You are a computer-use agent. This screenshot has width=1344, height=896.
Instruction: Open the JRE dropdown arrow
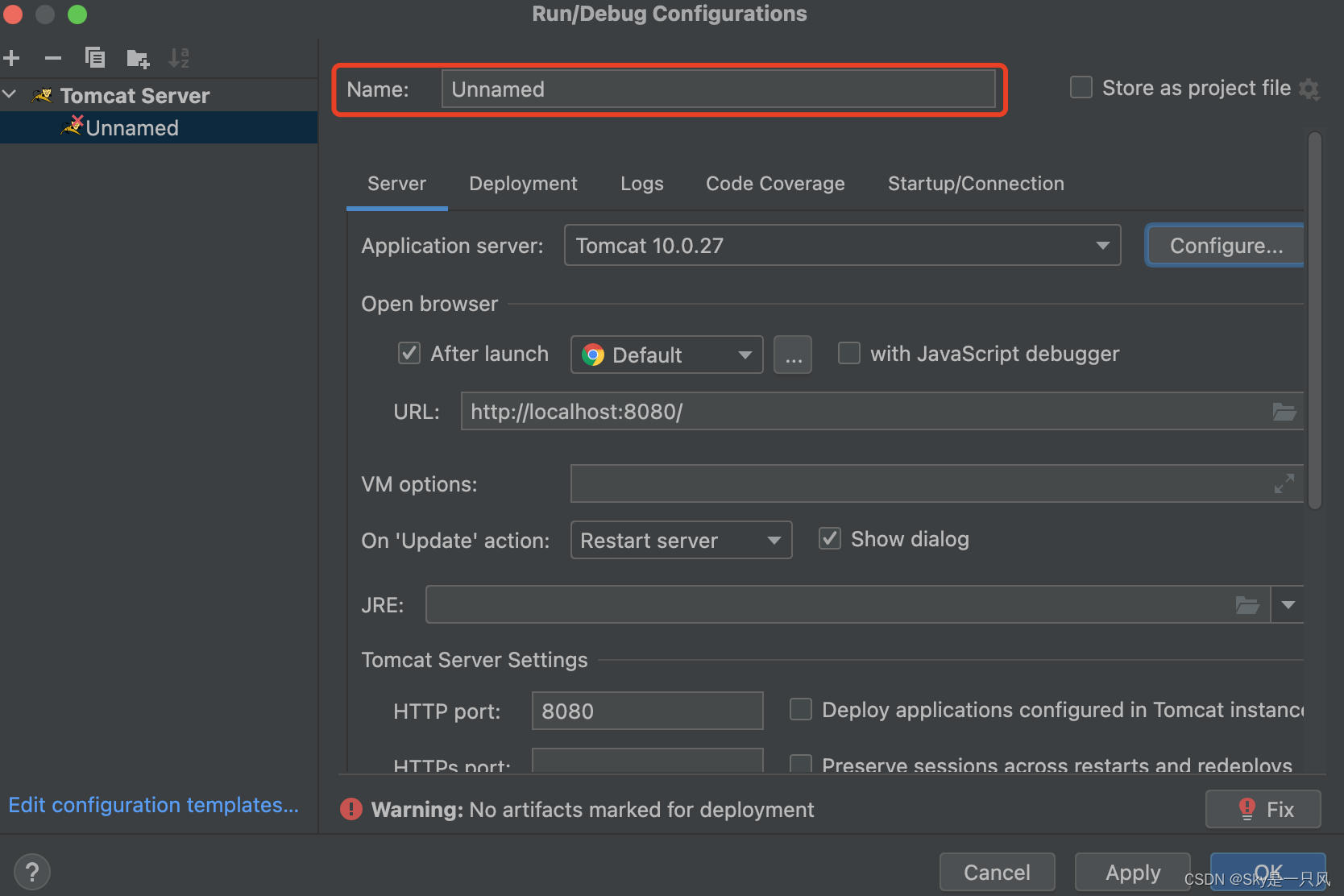pos(1288,605)
